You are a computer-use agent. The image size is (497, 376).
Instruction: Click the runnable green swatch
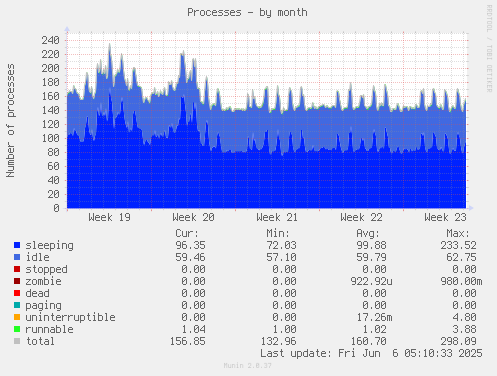pos(17,329)
